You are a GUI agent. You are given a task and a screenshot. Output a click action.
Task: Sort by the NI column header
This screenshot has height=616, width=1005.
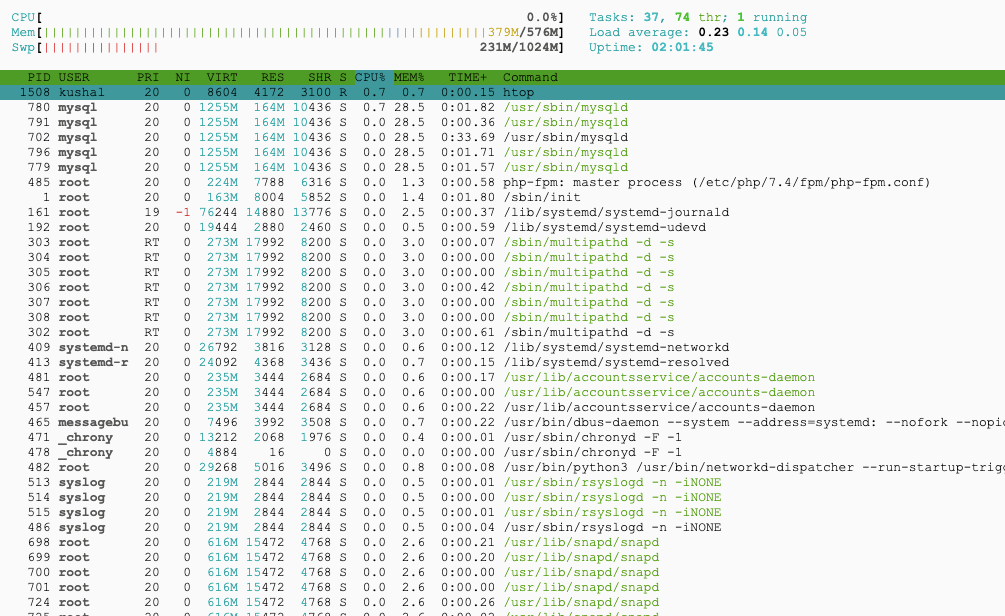[183, 77]
